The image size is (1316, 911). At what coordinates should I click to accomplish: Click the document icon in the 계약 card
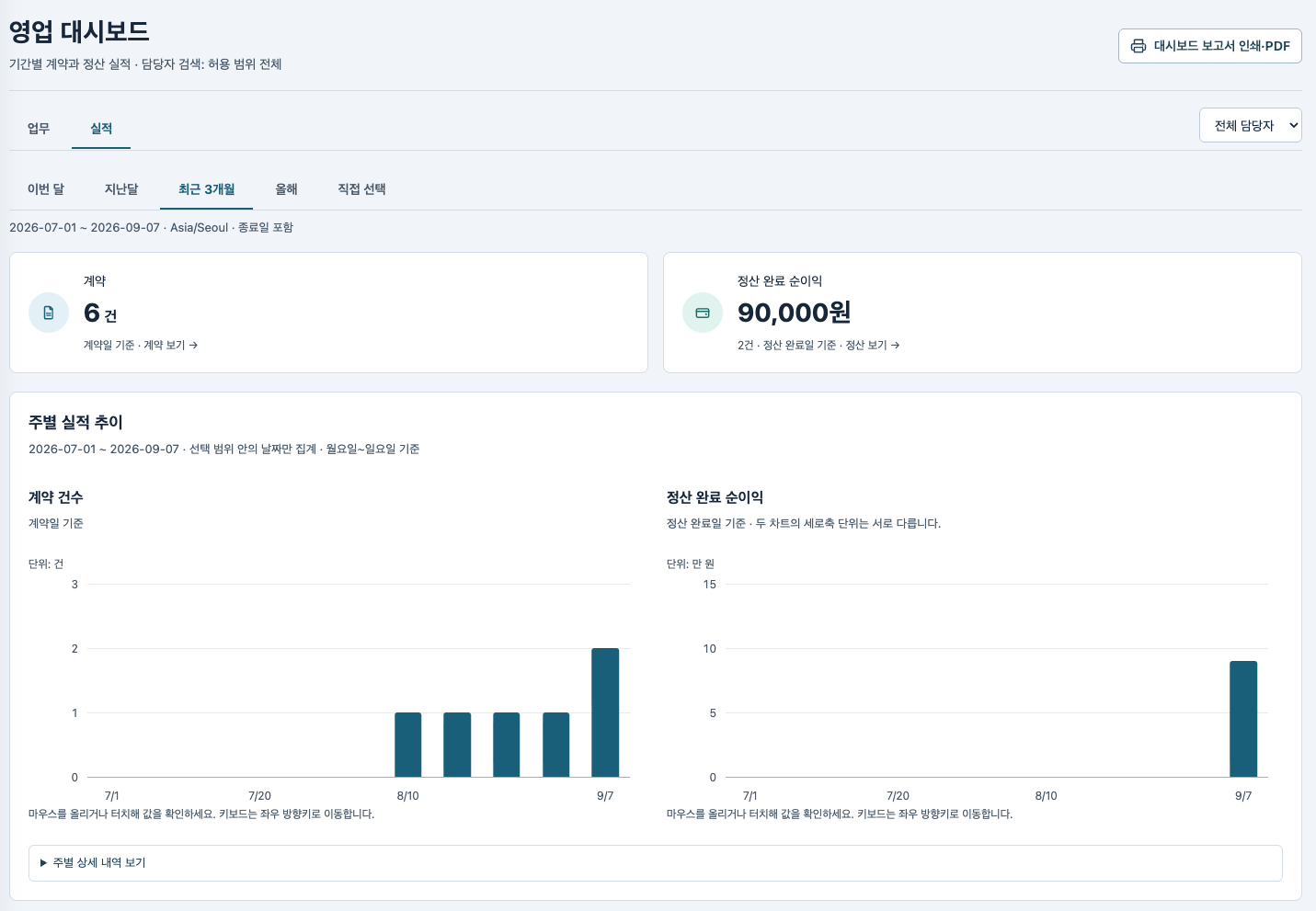pyautogui.click(x=49, y=313)
